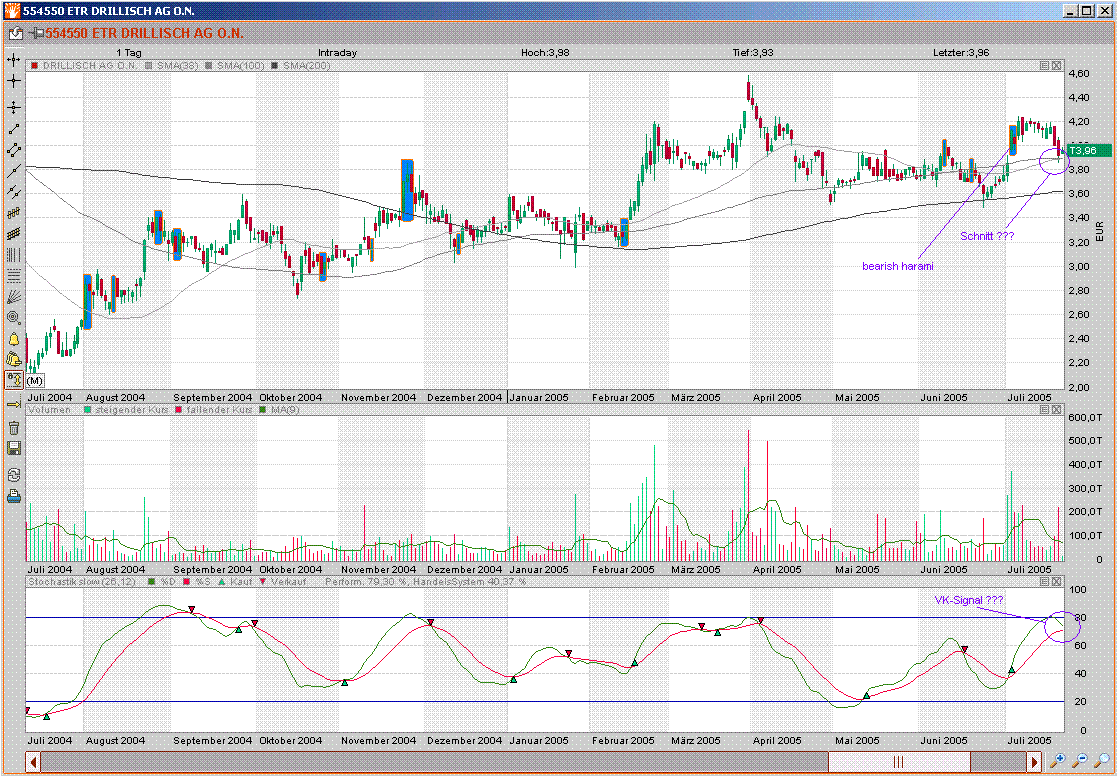
Task: Toggle the Kauf signal legend entry
Action: 235,581
